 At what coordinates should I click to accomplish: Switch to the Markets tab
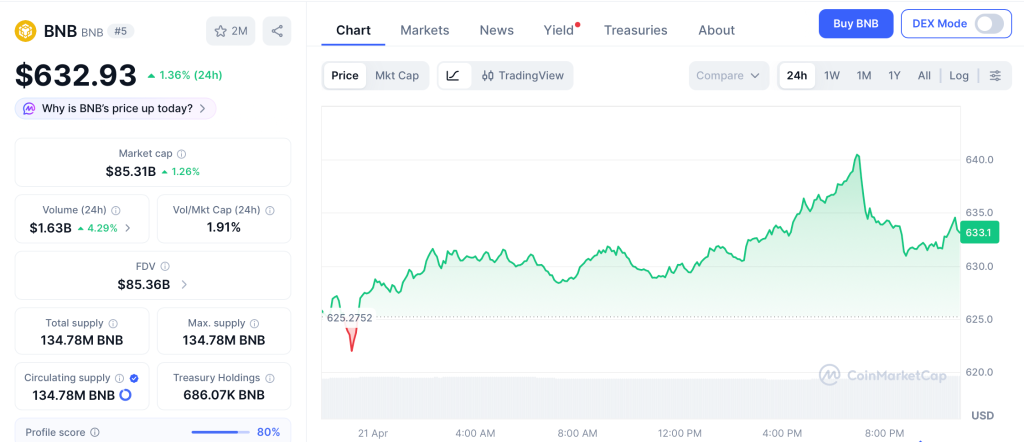[x=424, y=30]
